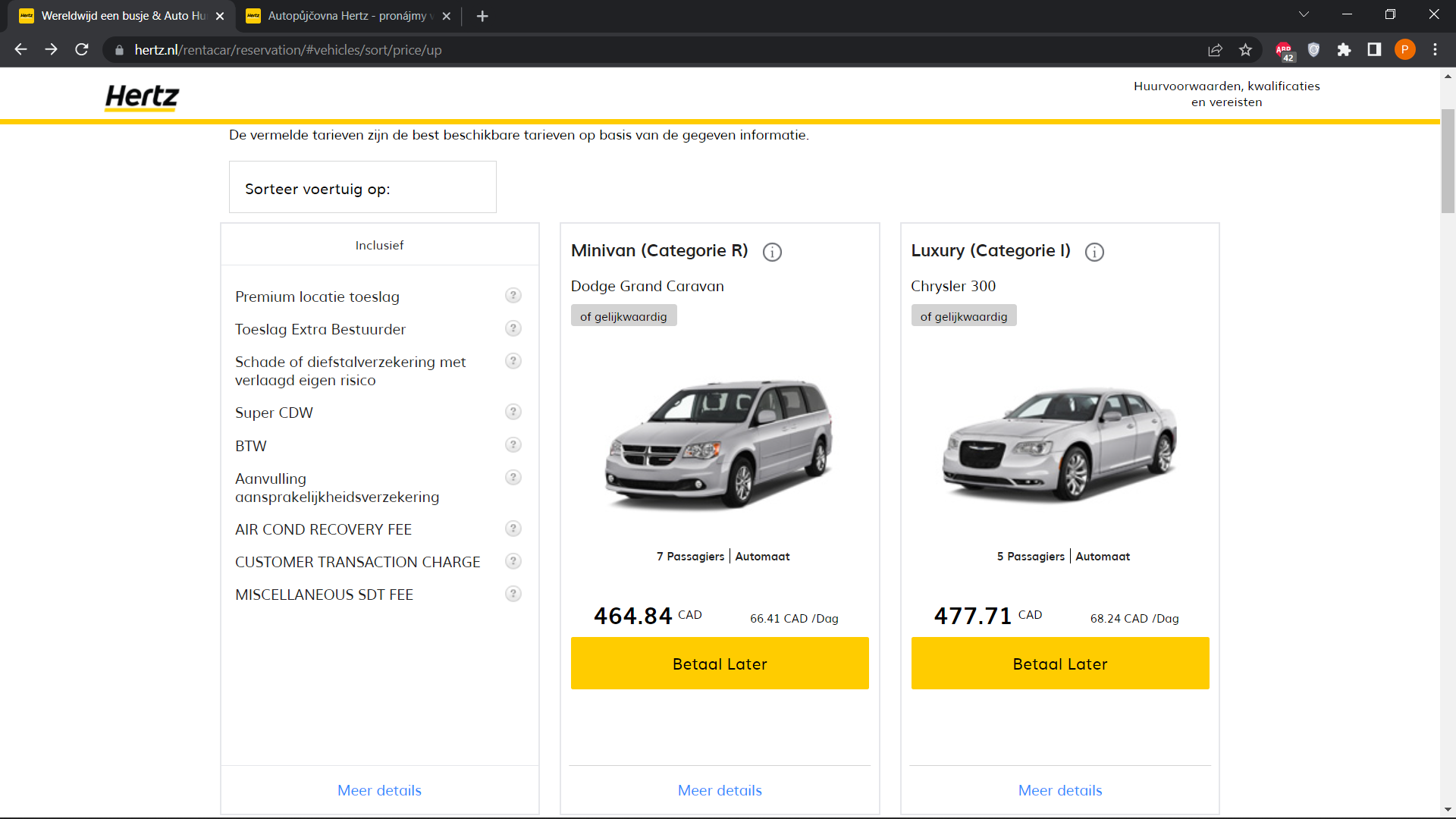Screen dimensions: 1456x819
Task: Open a new browser tab
Action: point(482,16)
